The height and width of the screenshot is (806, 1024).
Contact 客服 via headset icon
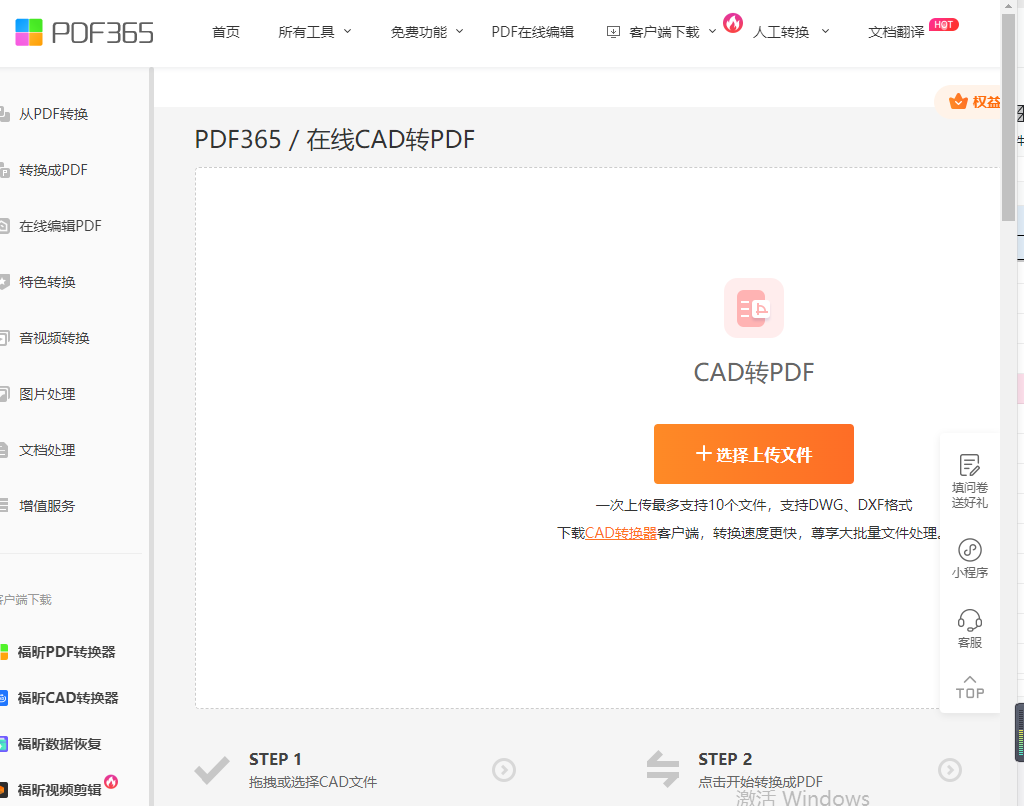point(970,620)
